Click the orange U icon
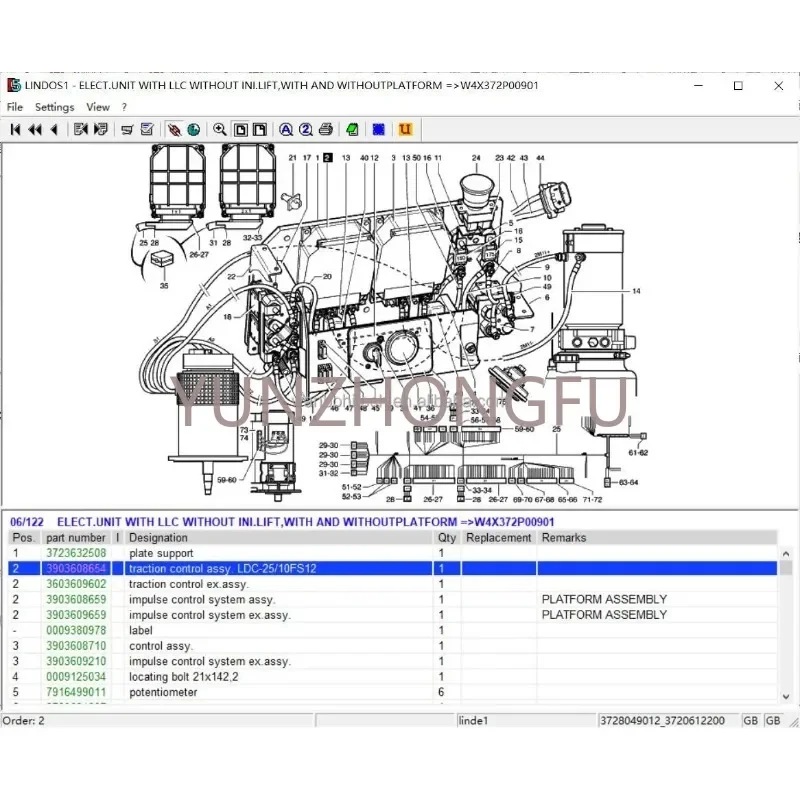 pyautogui.click(x=405, y=130)
